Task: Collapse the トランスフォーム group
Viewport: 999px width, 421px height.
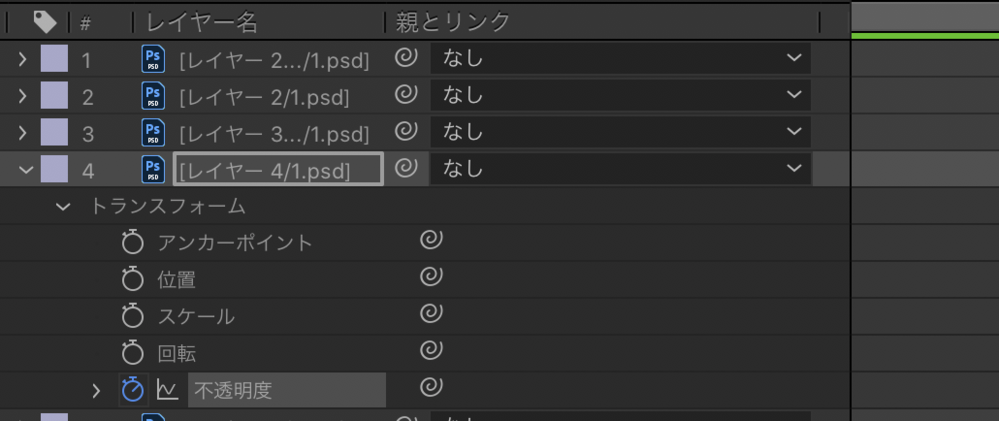Action: tap(64, 207)
